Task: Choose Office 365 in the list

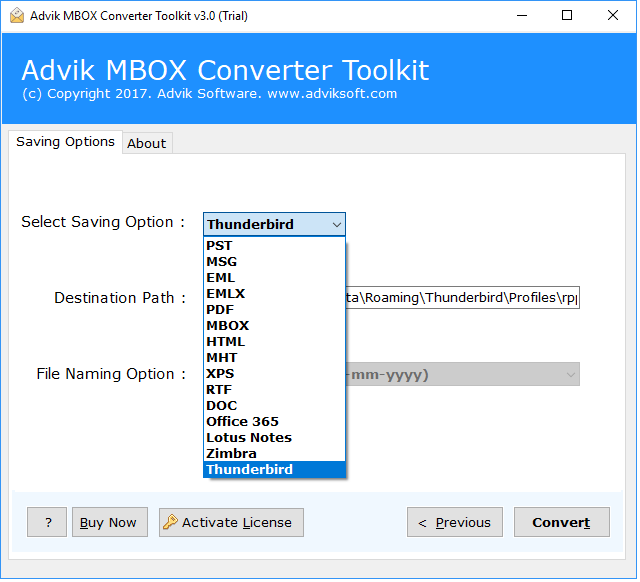Action: 276,423
